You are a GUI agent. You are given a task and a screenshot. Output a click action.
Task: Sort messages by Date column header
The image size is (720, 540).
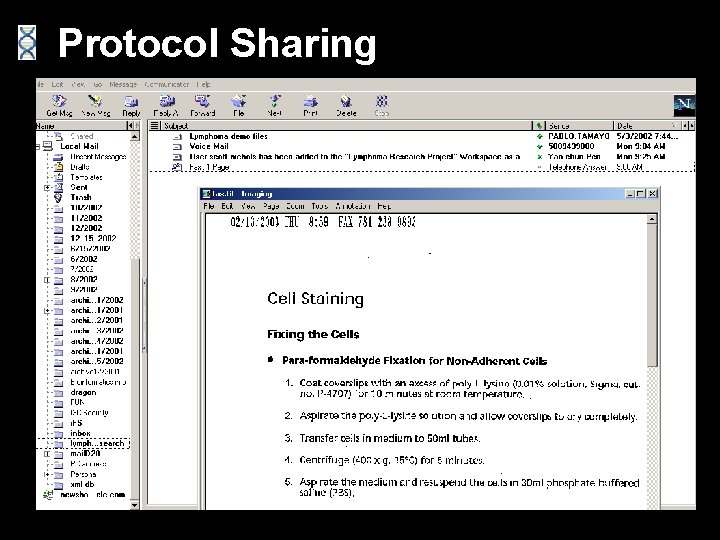coord(648,125)
